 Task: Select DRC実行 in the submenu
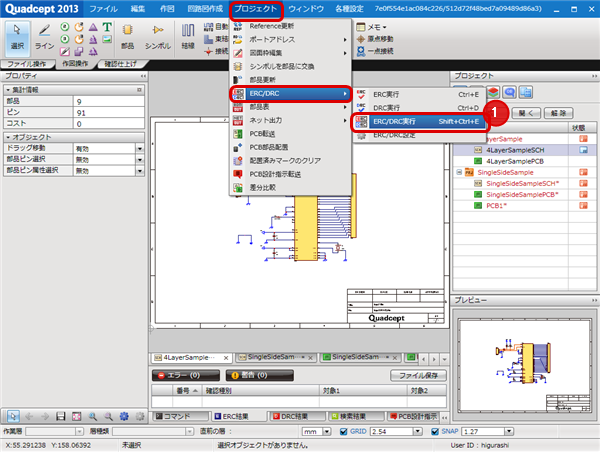(x=419, y=108)
